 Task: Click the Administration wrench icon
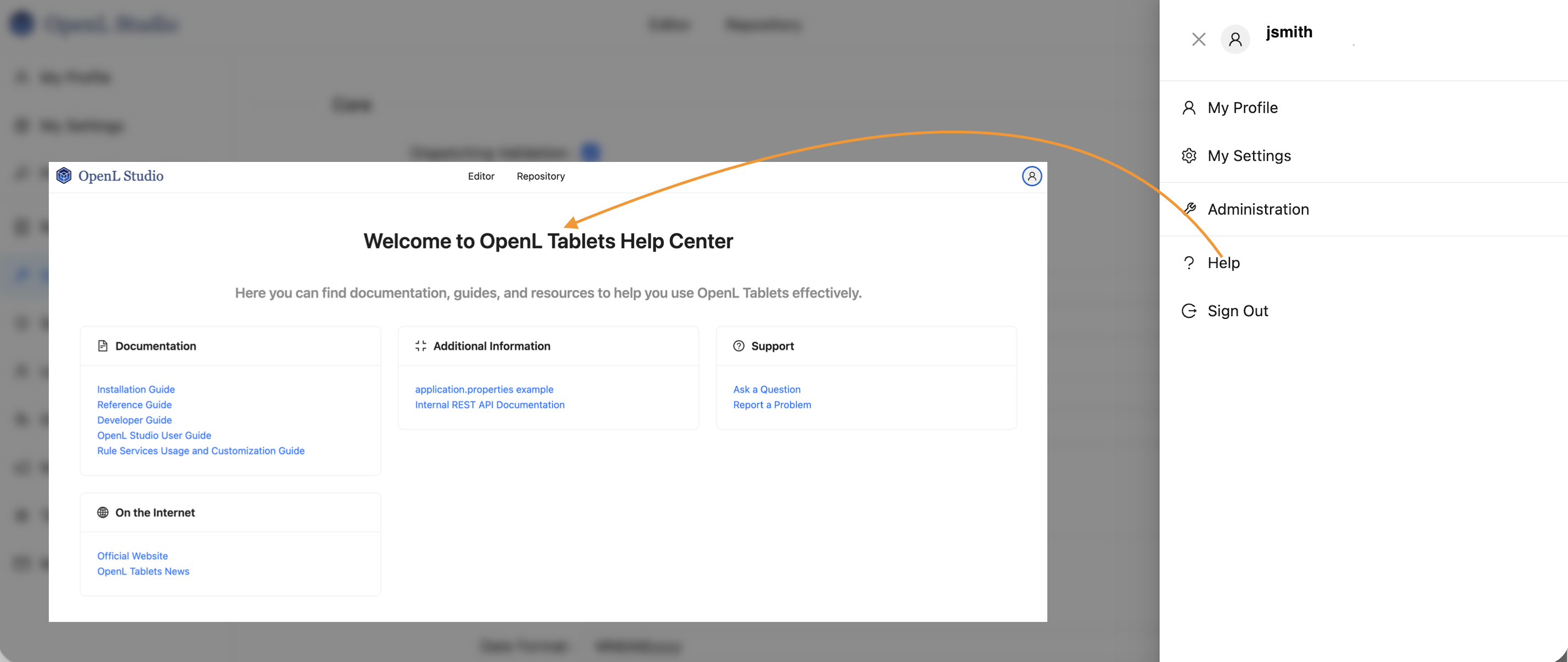(x=1189, y=209)
